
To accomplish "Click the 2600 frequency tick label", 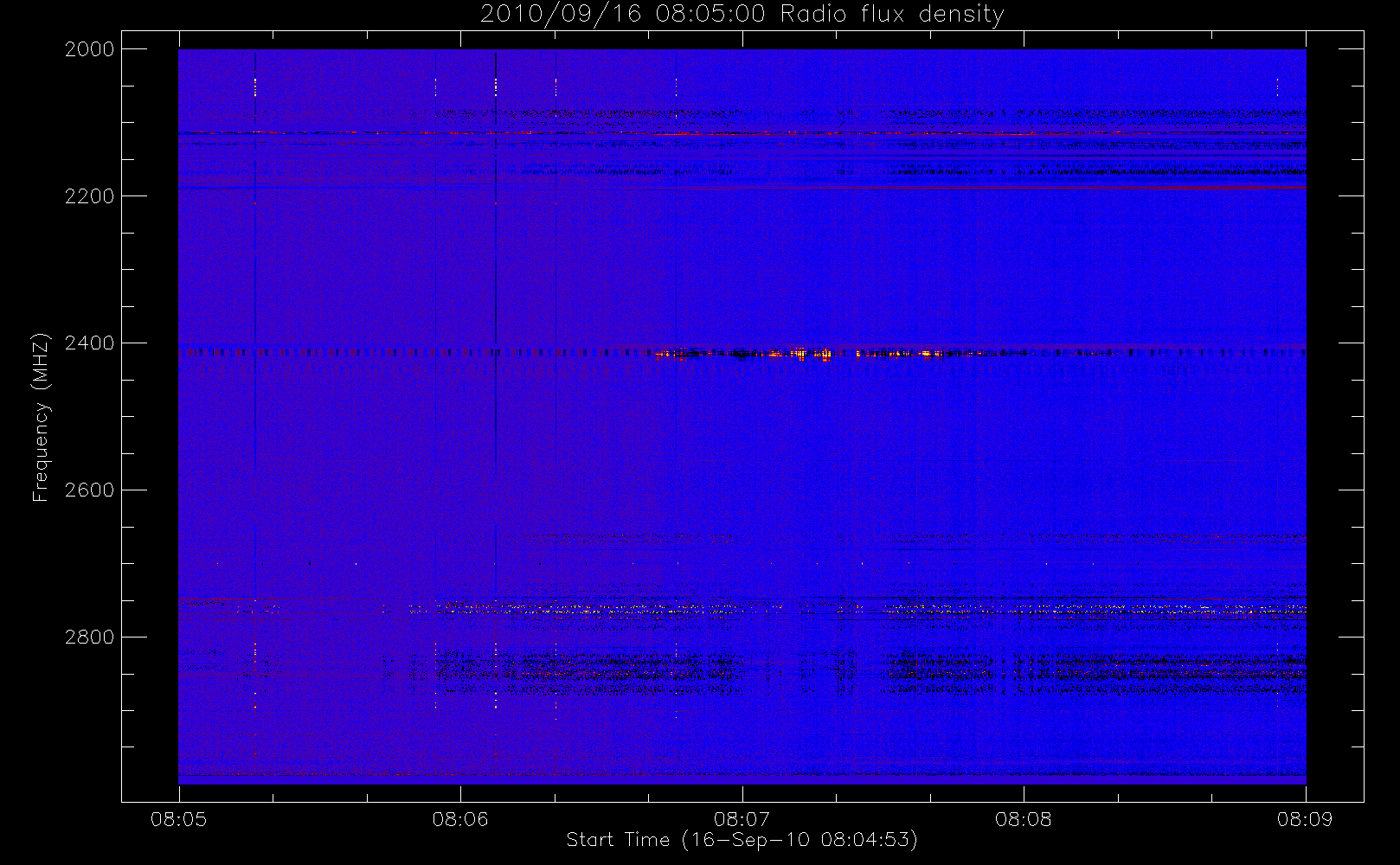I will coord(90,490).
